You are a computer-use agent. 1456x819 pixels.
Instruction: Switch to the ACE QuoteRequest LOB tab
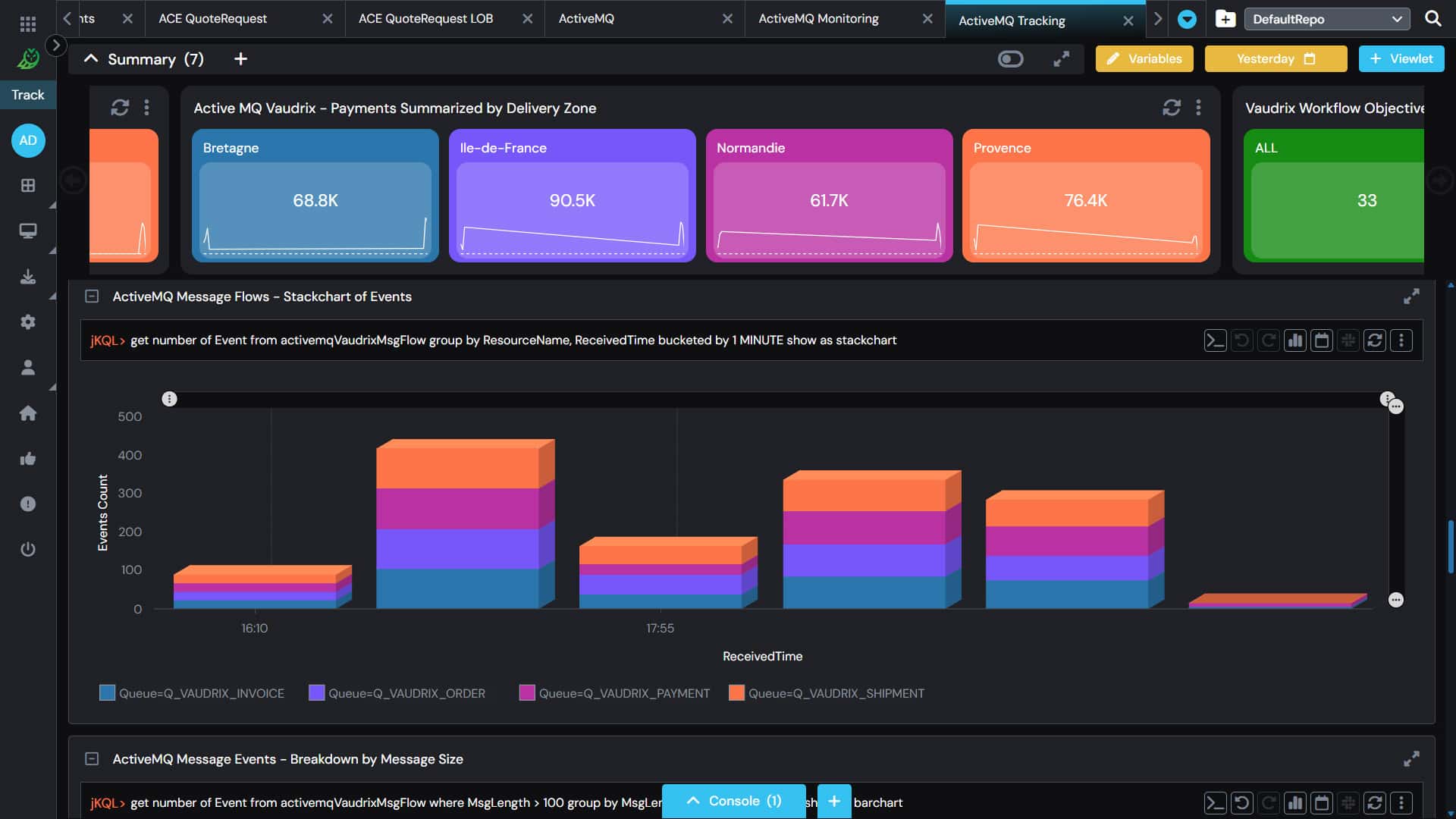coord(426,18)
